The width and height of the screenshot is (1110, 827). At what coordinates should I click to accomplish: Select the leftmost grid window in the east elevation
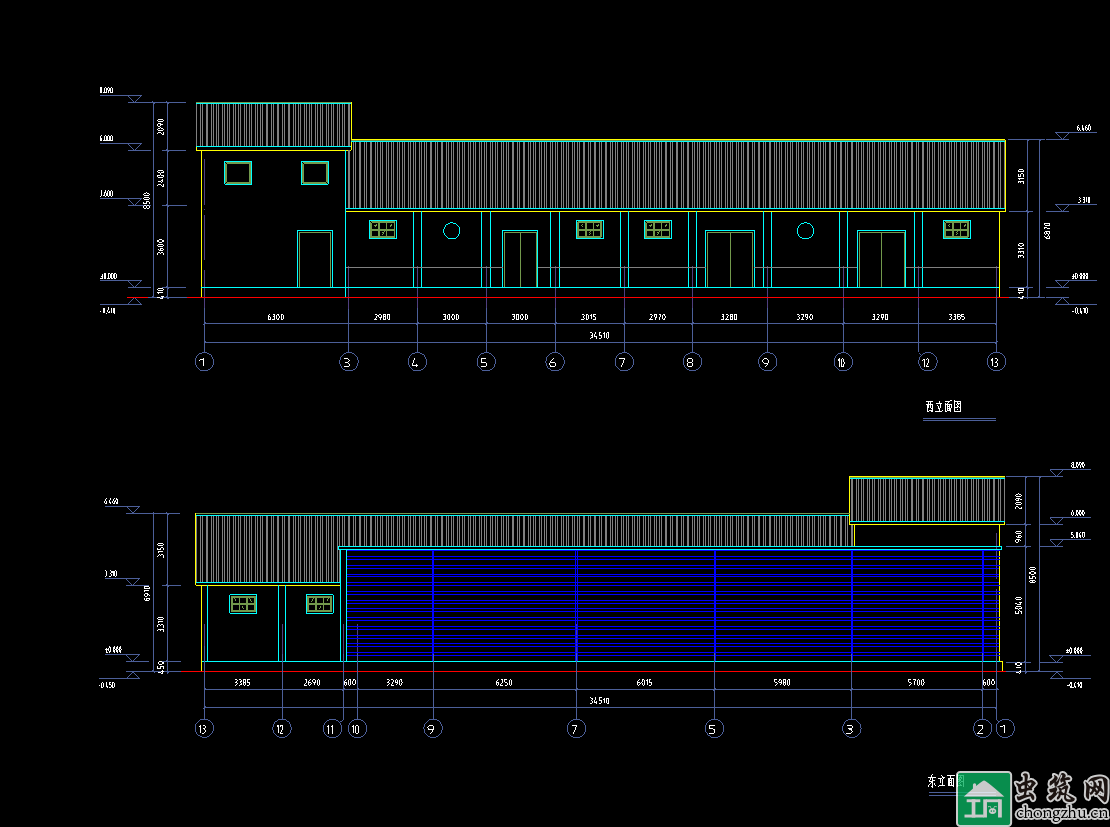click(243, 604)
